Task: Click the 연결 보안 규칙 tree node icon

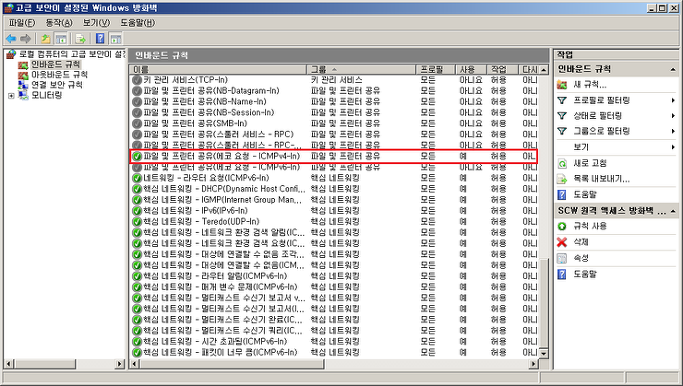Action: click(x=23, y=85)
